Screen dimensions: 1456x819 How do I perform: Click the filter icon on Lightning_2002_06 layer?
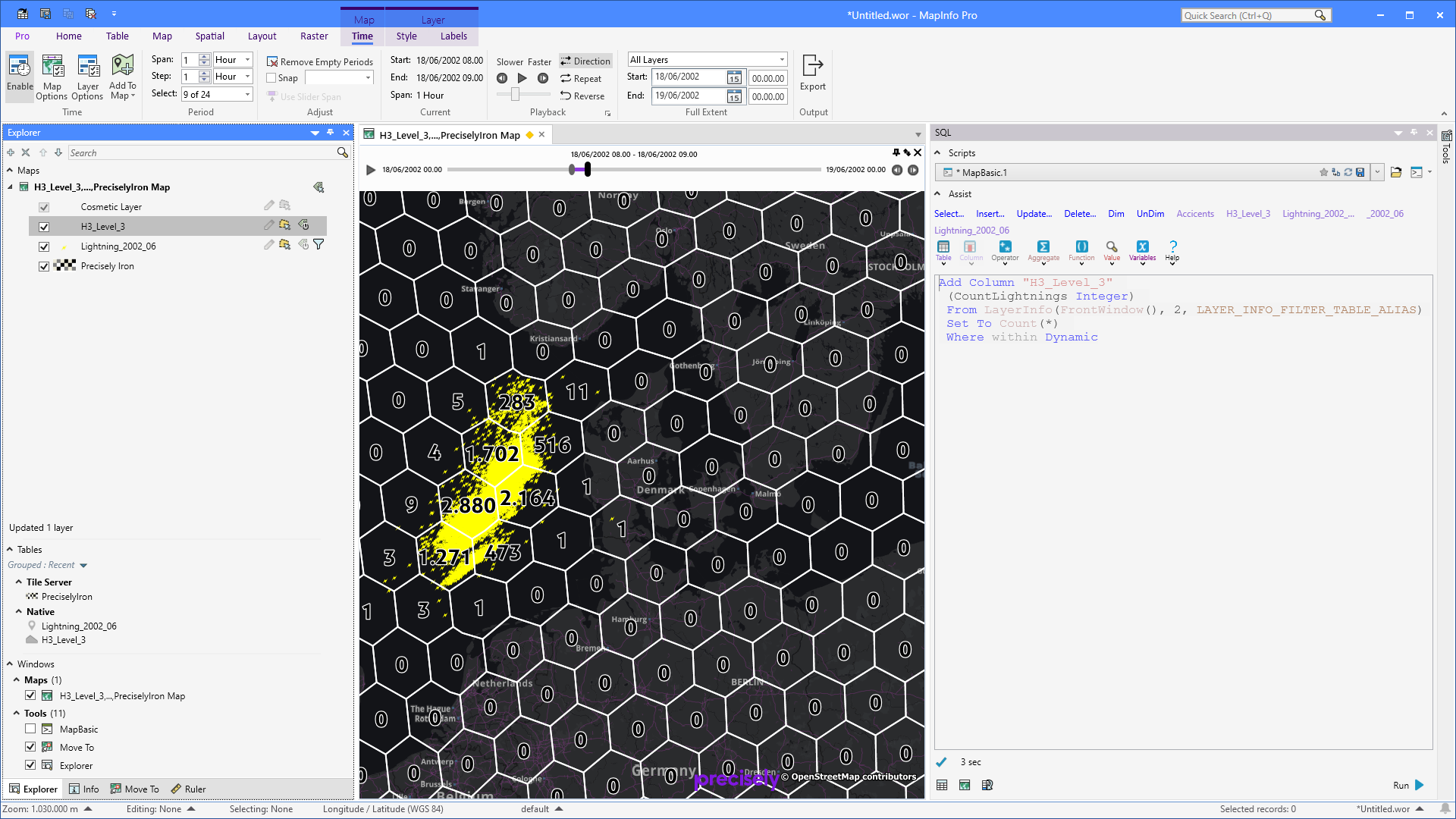click(319, 244)
